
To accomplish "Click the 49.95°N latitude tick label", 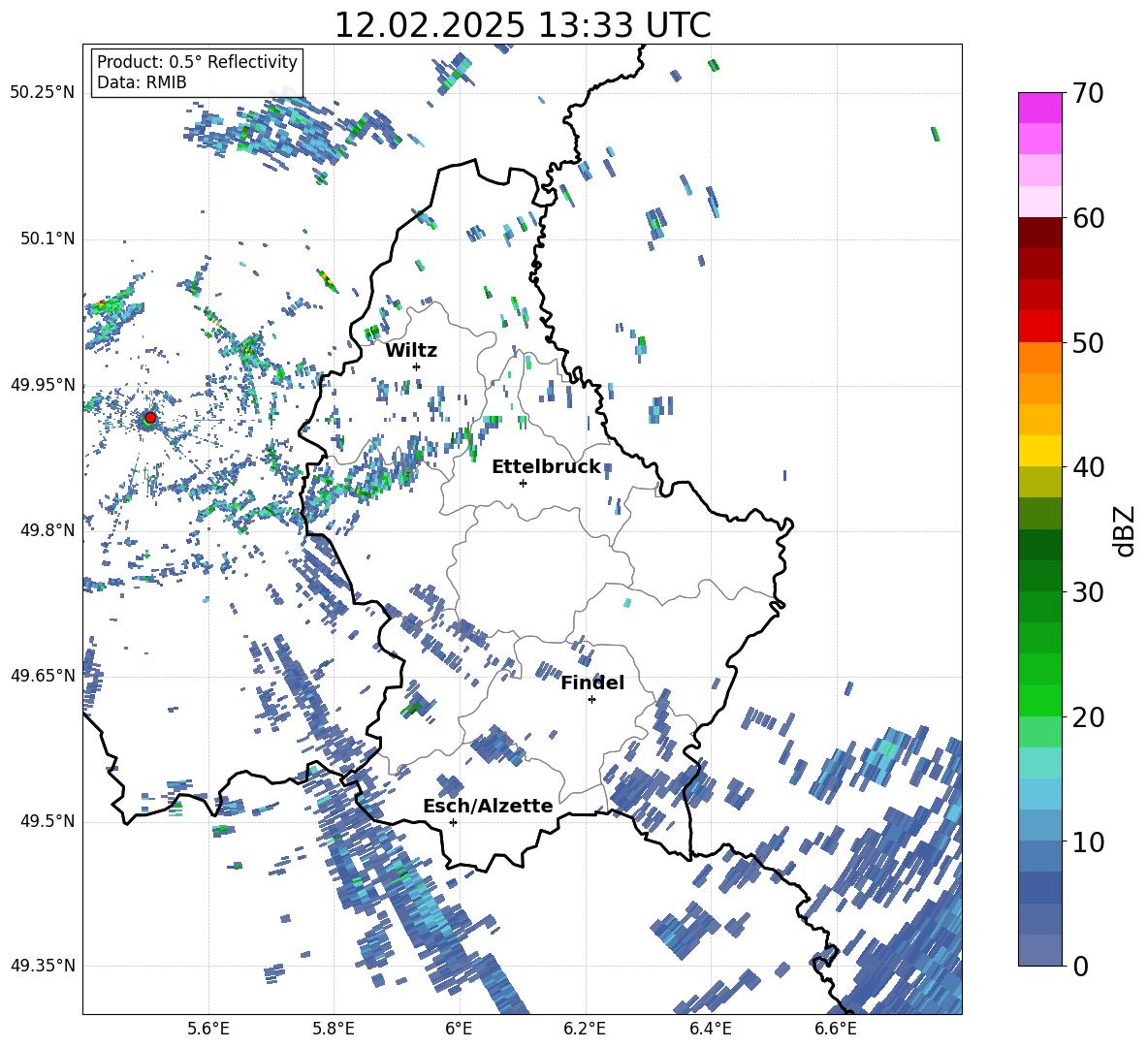I will coord(43,385).
